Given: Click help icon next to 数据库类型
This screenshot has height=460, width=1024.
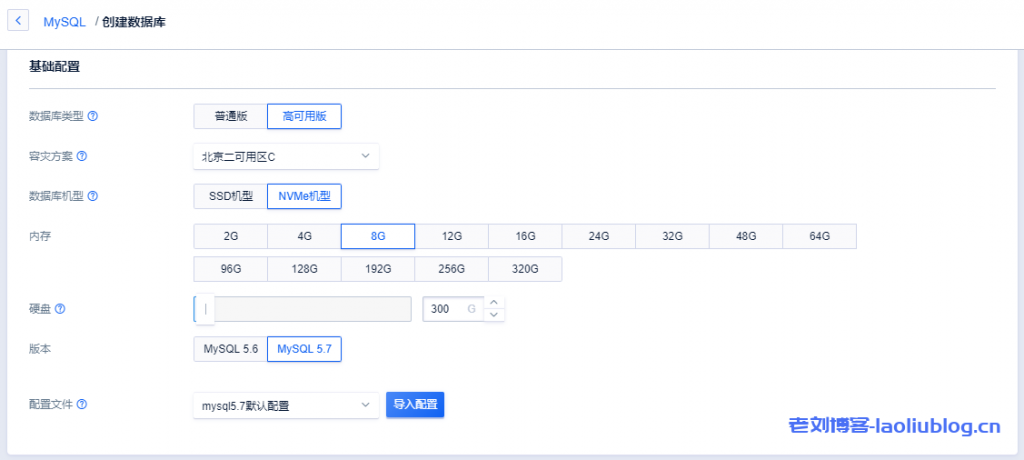Looking at the screenshot, I should (93, 116).
